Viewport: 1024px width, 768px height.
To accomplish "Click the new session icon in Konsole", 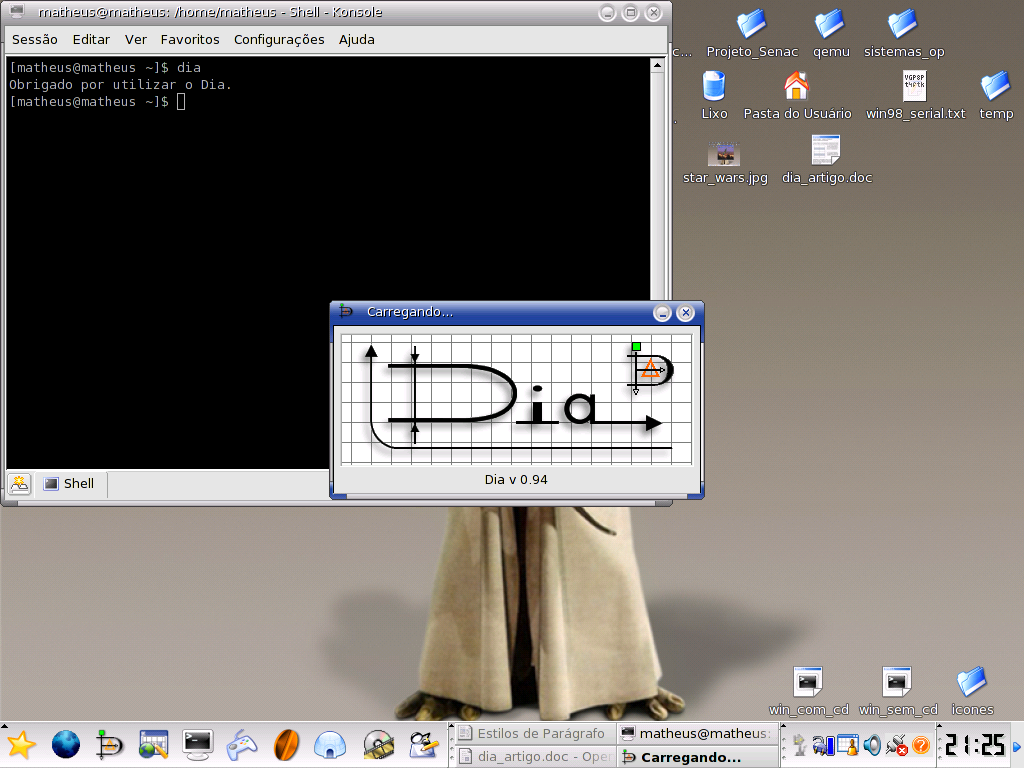I will (x=20, y=484).
